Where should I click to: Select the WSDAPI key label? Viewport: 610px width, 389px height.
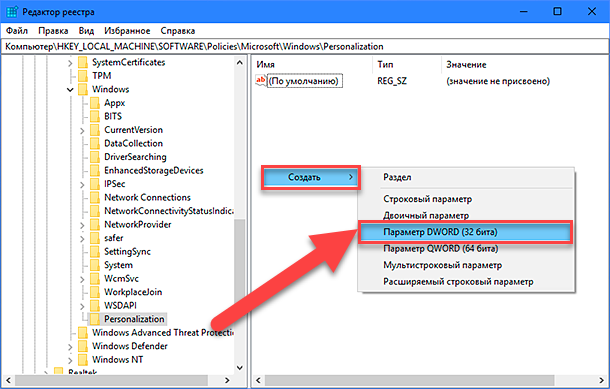point(120,306)
